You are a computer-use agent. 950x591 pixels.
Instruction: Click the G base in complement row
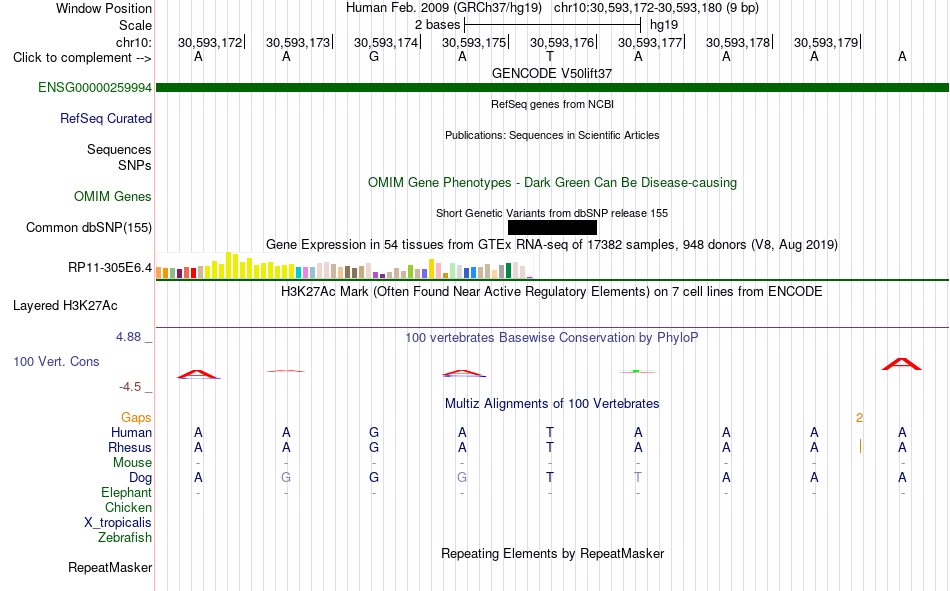(x=374, y=56)
